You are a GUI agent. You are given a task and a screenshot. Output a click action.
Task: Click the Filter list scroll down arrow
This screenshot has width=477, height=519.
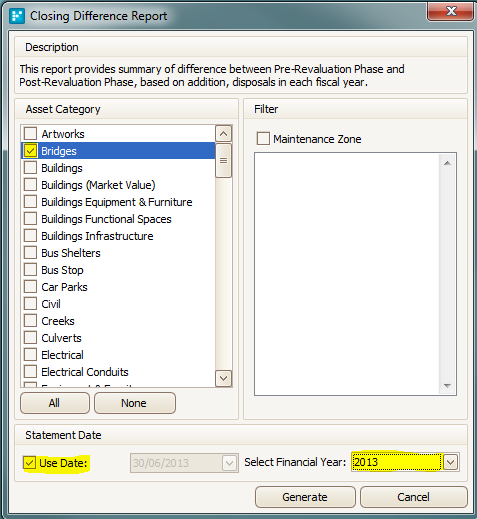(x=447, y=386)
